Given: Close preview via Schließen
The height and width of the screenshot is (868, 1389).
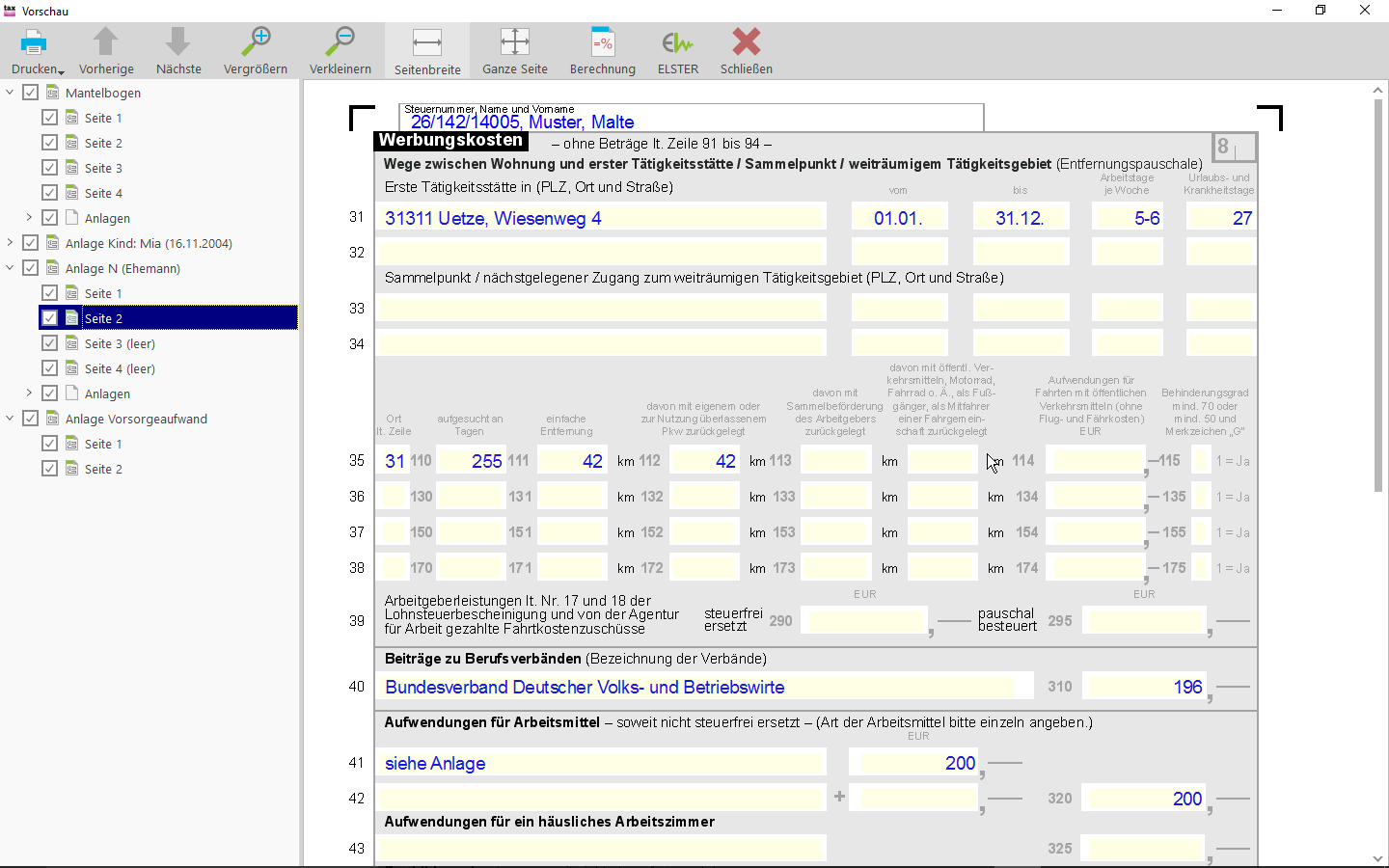Looking at the screenshot, I should pos(747,51).
